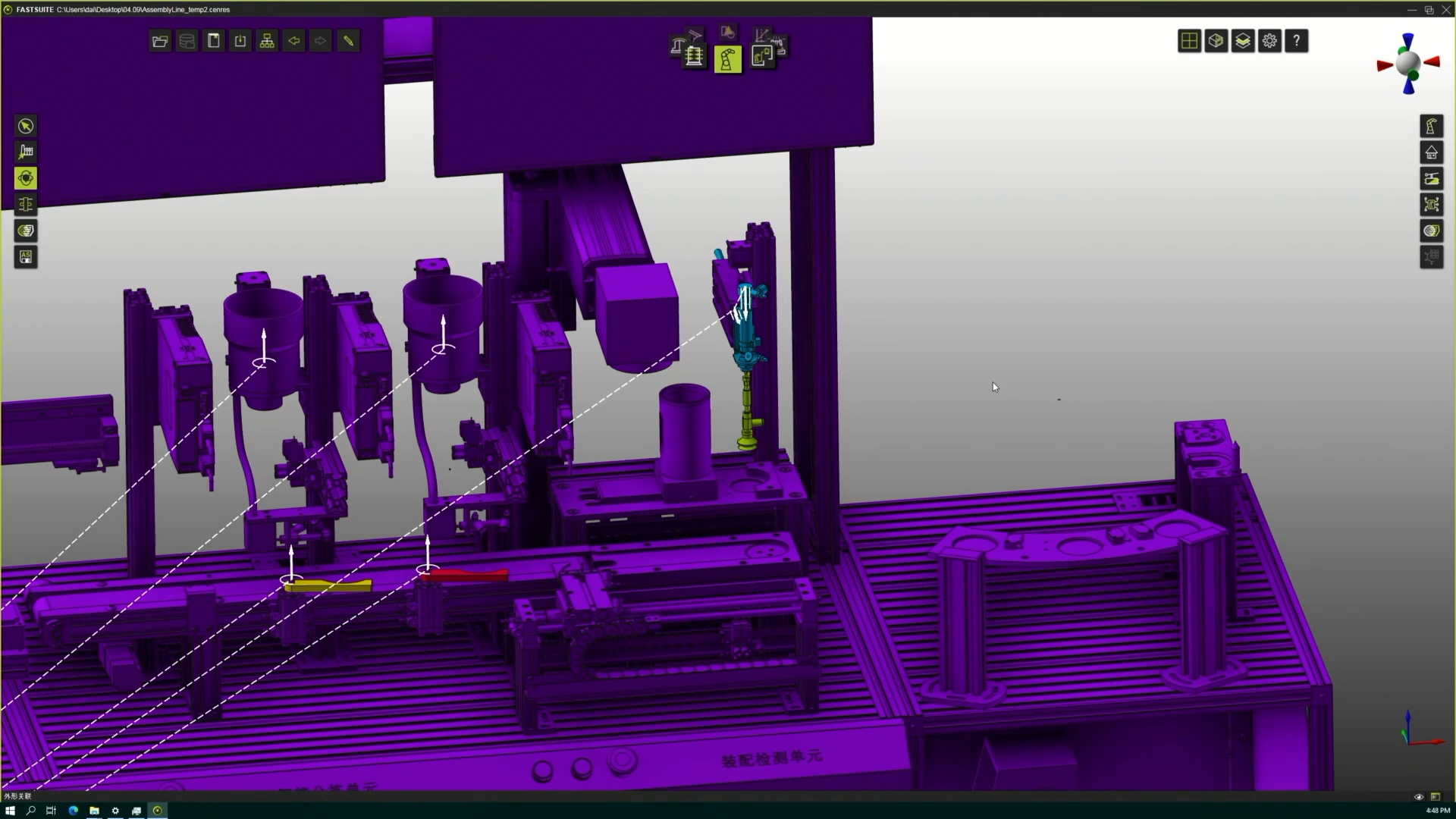Click the home icon in right sidebar
The height and width of the screenshot is (819, 1456).
1431,152
